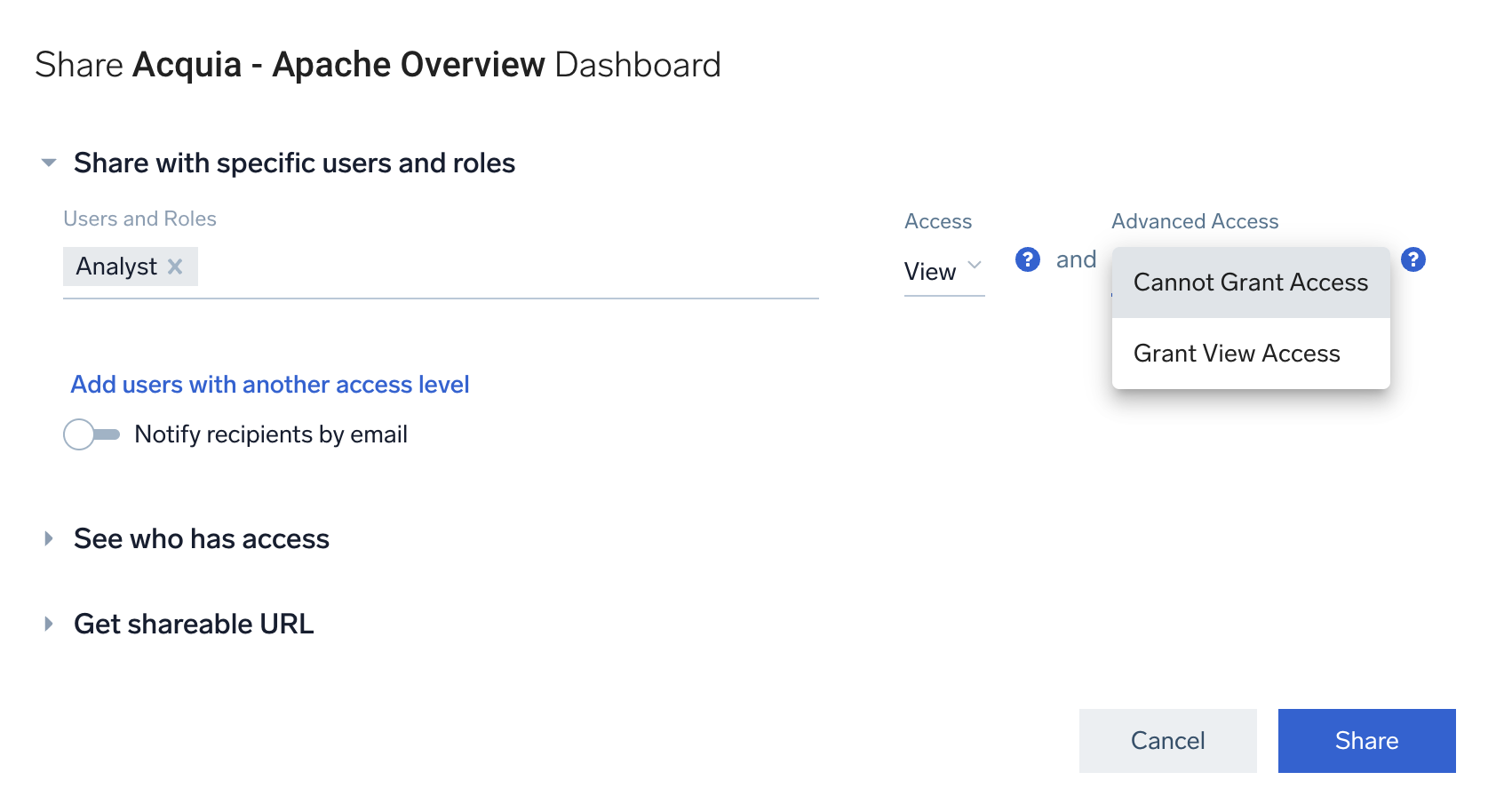Select the Analyst role tag text
1496x812 pixels.
click(x=116, y=267)
